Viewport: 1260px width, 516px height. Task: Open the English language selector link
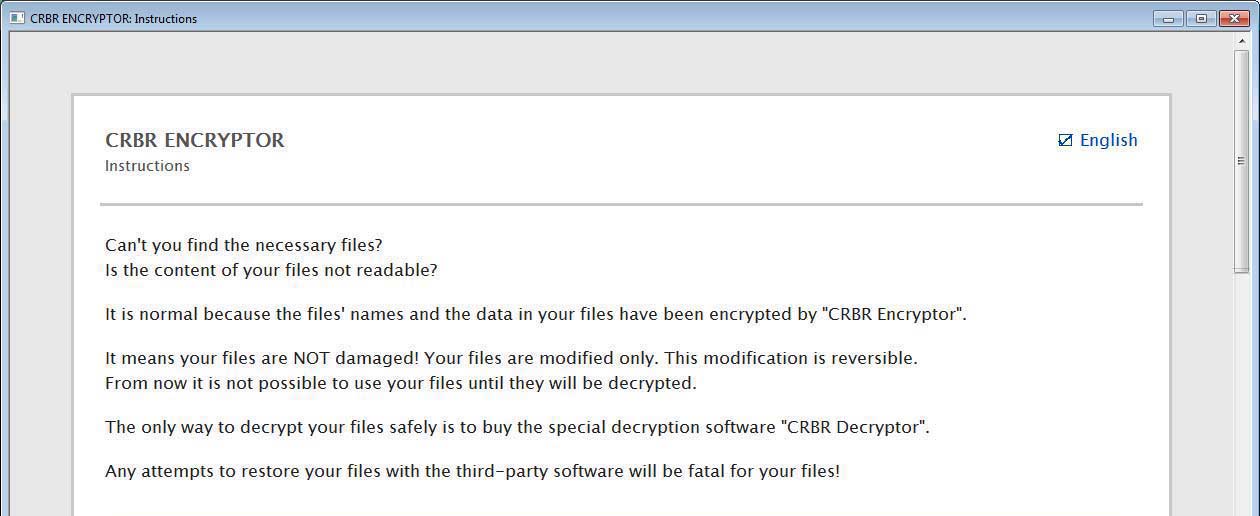tap(1108, 140)
